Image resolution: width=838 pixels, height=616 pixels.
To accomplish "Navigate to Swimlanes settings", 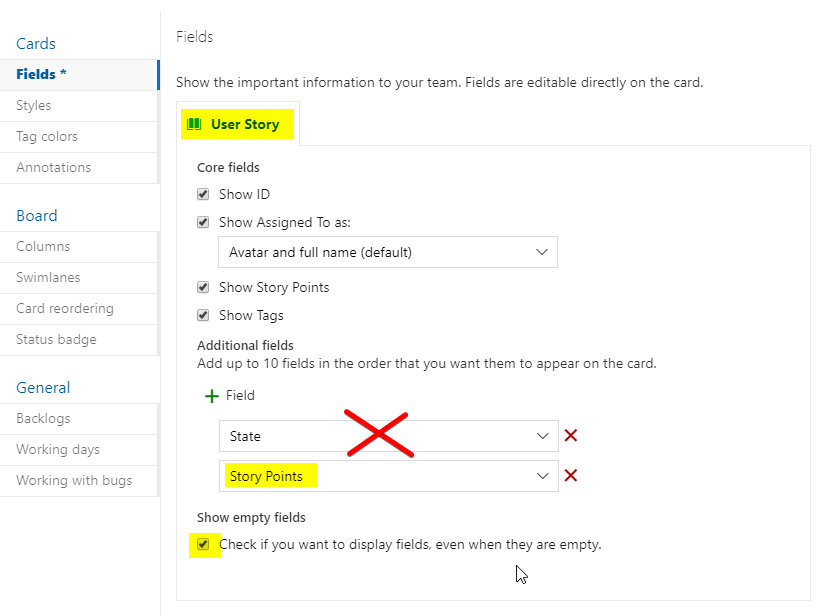I will click(x=48, y=278).
